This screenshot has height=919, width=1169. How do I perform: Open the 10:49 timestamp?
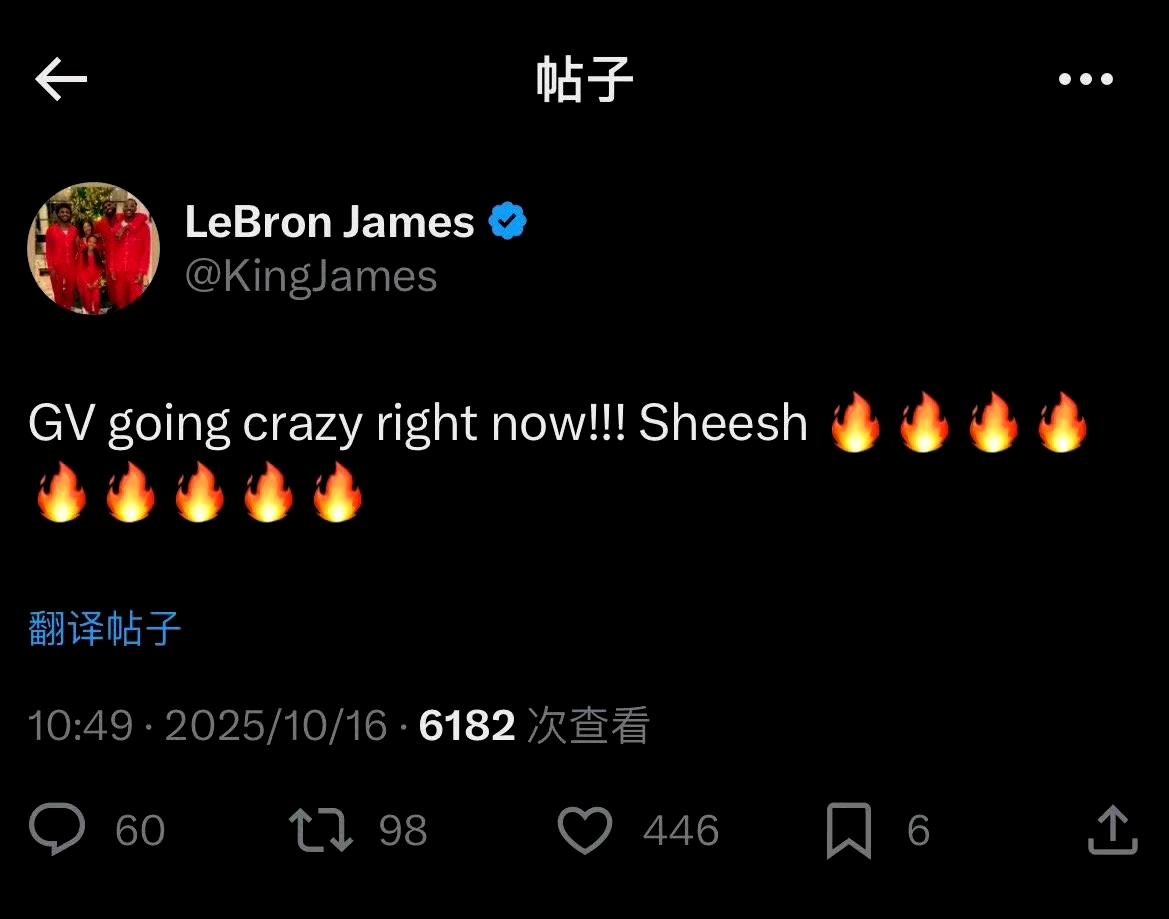81,726
